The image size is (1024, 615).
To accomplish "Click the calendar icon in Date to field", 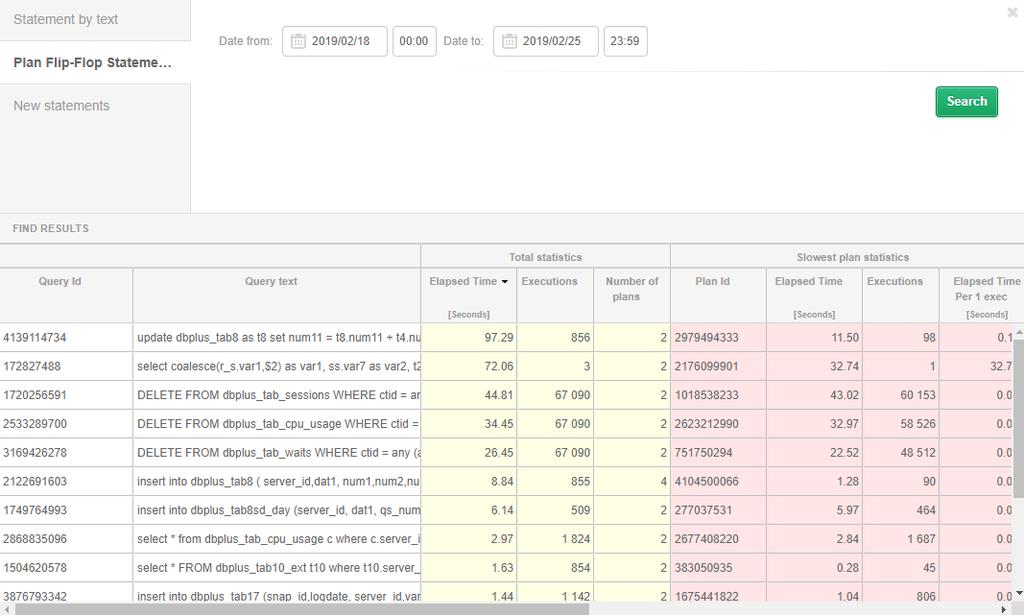I will (509, 41).
